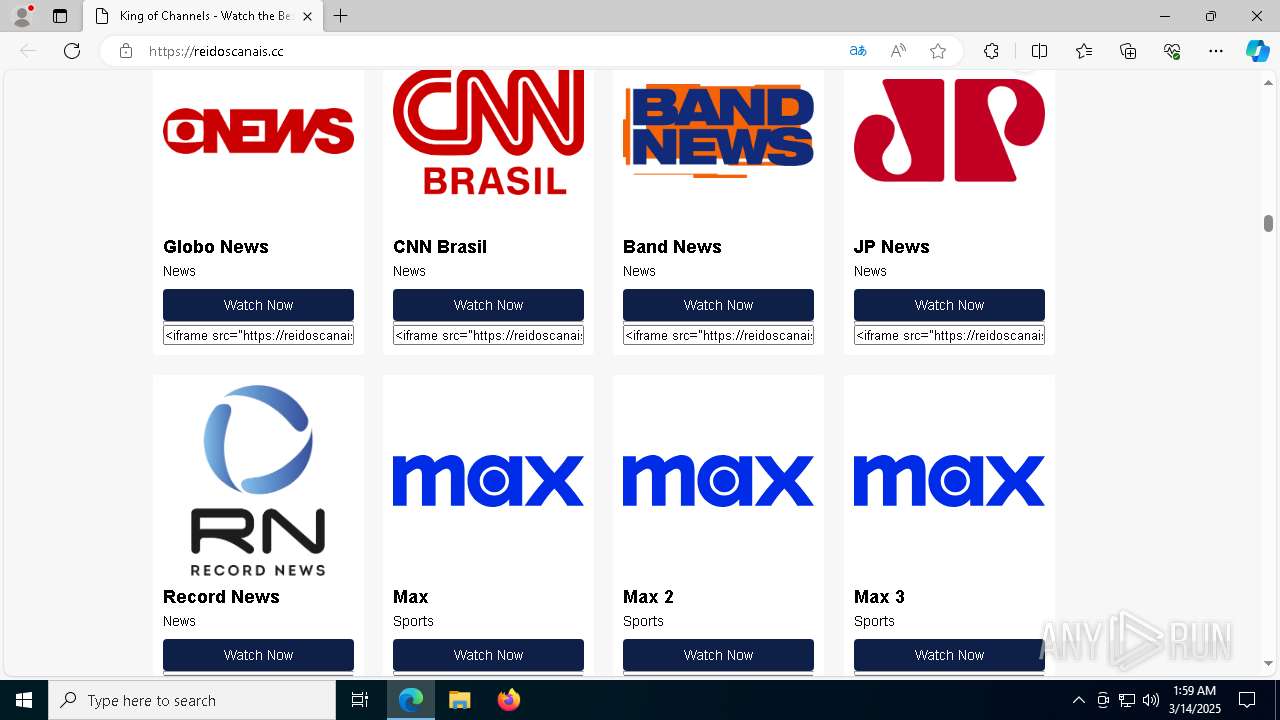Open the tab actions menu icon
Image resolution: width=1280 pixels, height=720 pixels.
click(x=60, y=16)
